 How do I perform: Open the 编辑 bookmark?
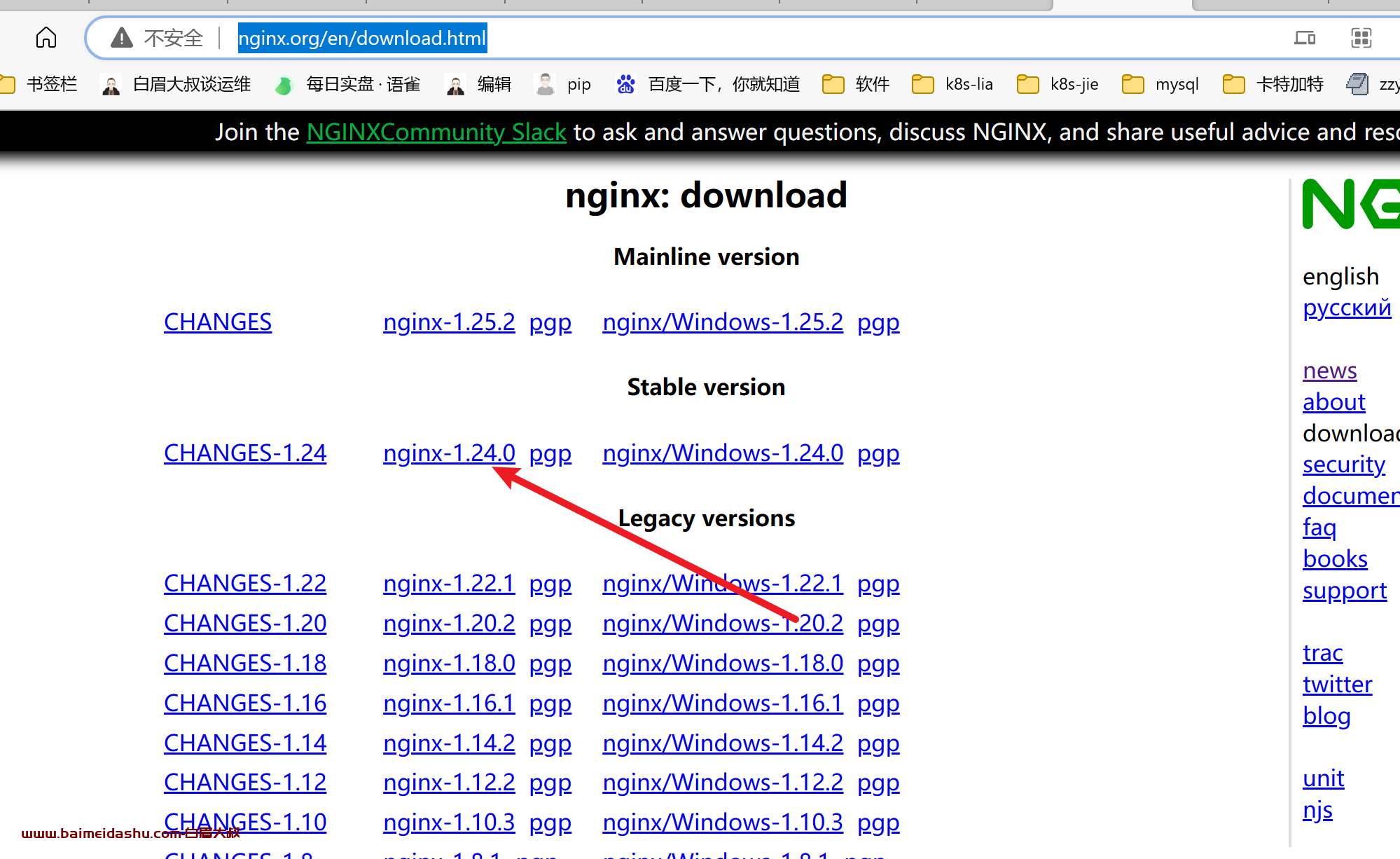479,84
